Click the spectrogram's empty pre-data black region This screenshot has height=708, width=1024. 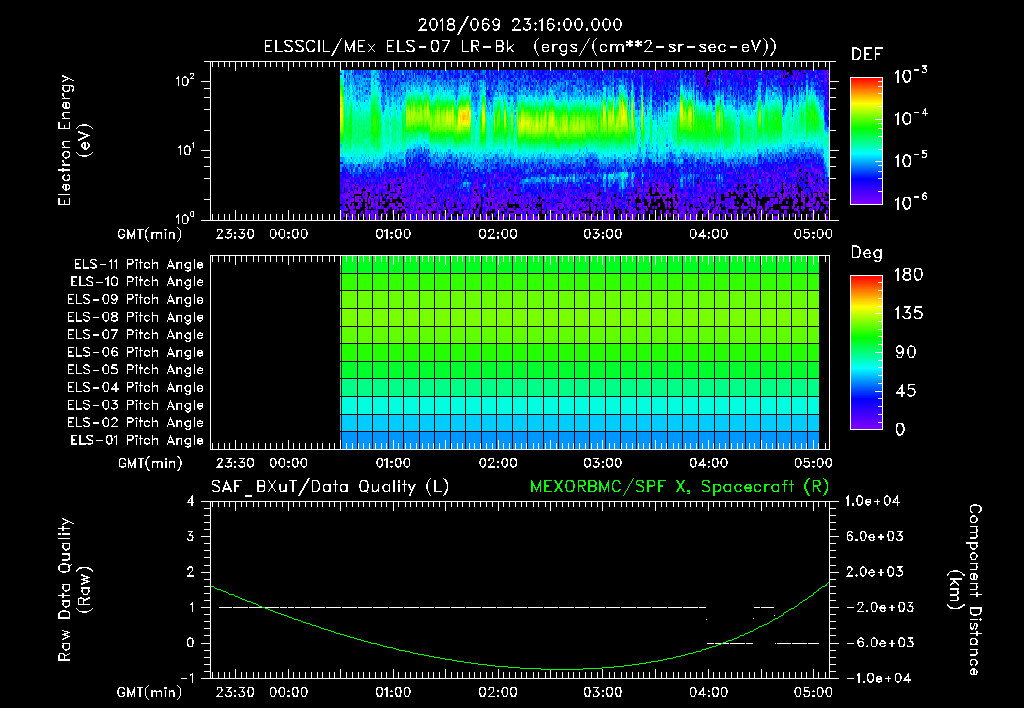tap(275, 140)
